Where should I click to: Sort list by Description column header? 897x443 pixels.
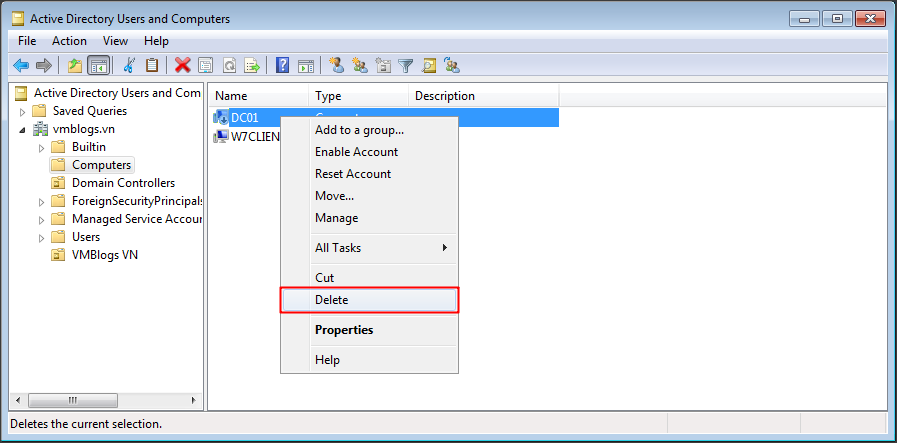[x=445, y=96]
